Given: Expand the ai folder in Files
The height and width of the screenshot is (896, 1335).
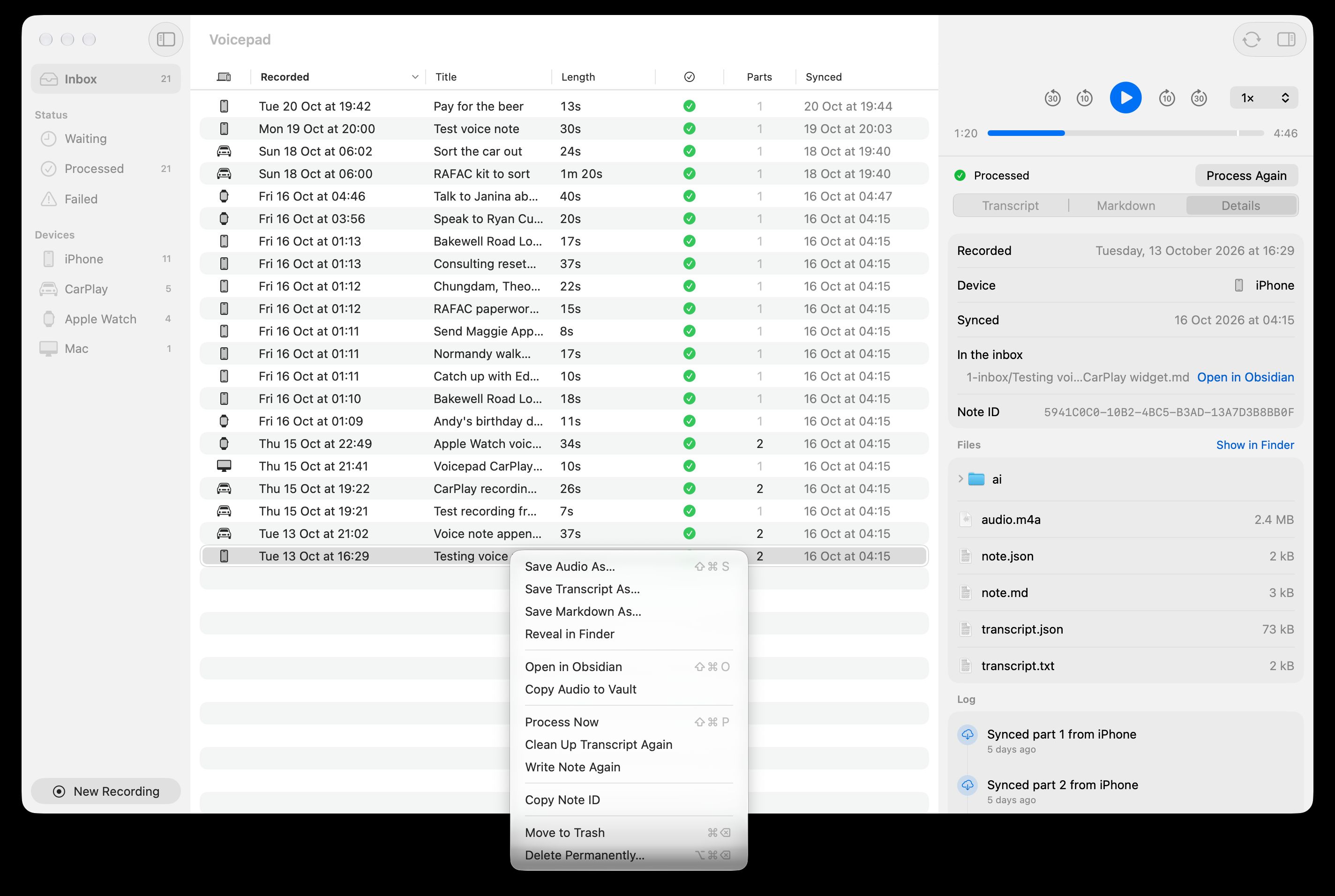Looking at the screenshot, I should (960, 479).
